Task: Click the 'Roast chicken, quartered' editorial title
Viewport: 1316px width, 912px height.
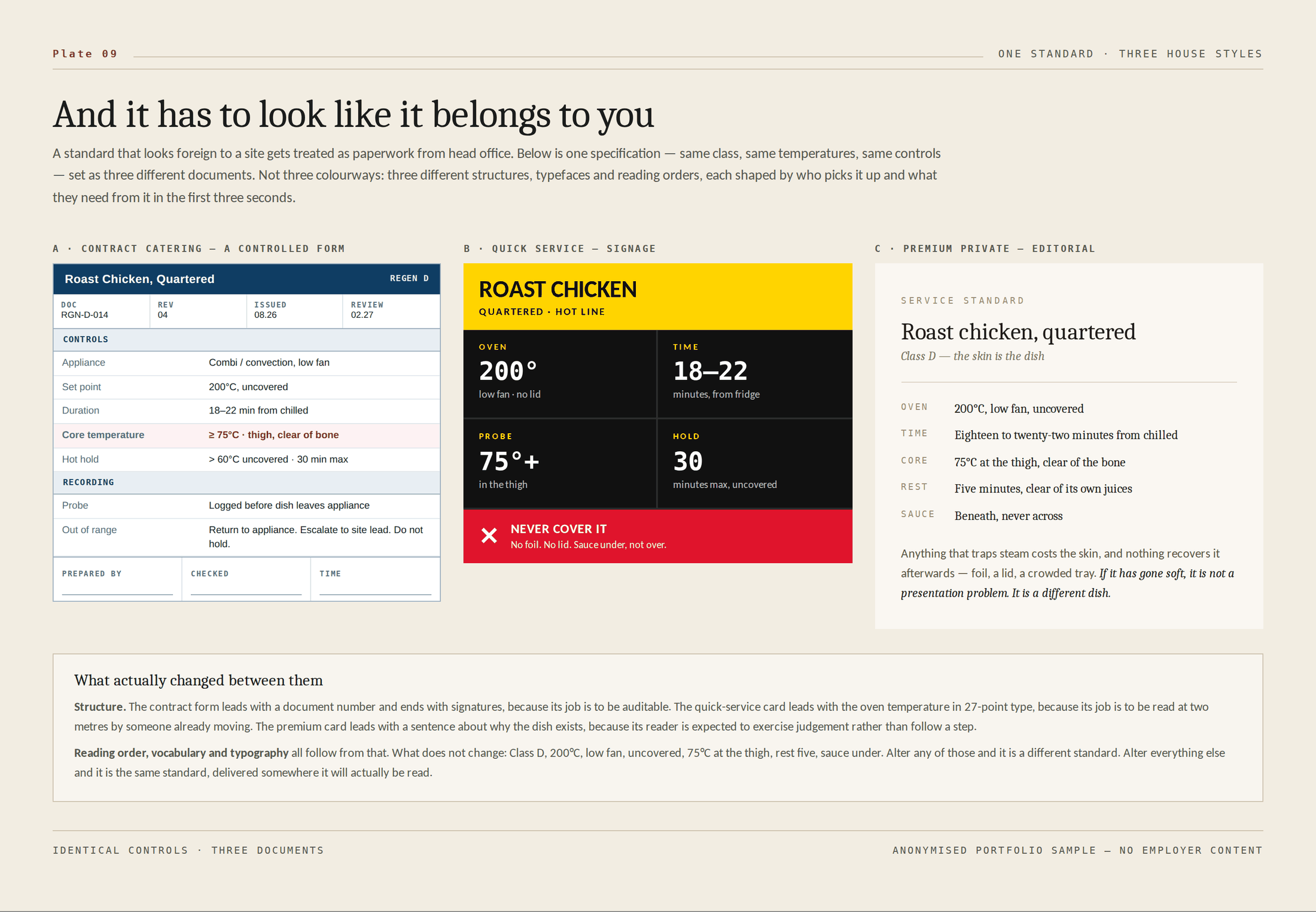Action: coord(1018,332)
